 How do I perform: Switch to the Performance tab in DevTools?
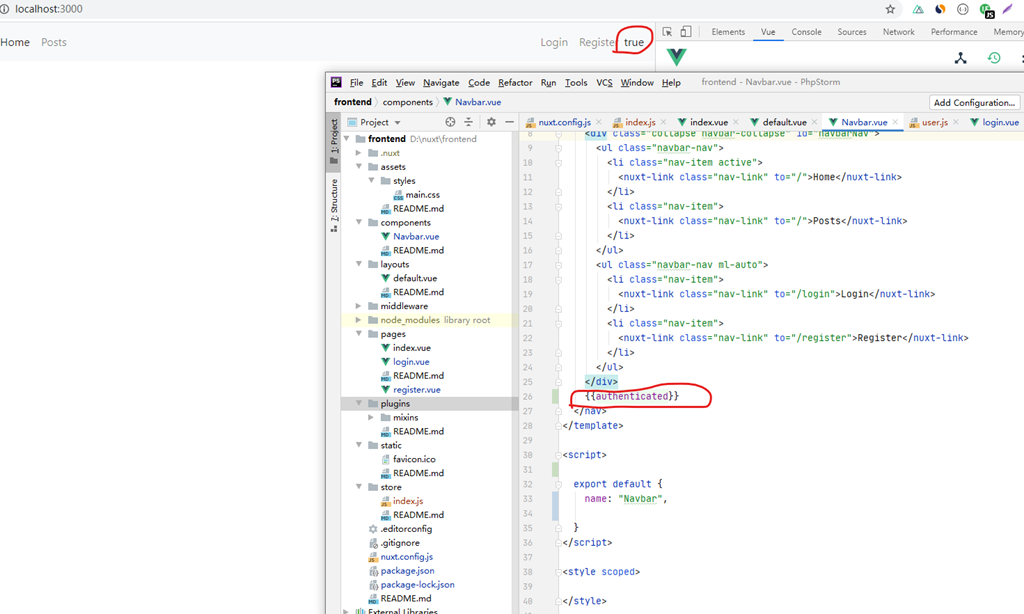click(x=954, y=31)
